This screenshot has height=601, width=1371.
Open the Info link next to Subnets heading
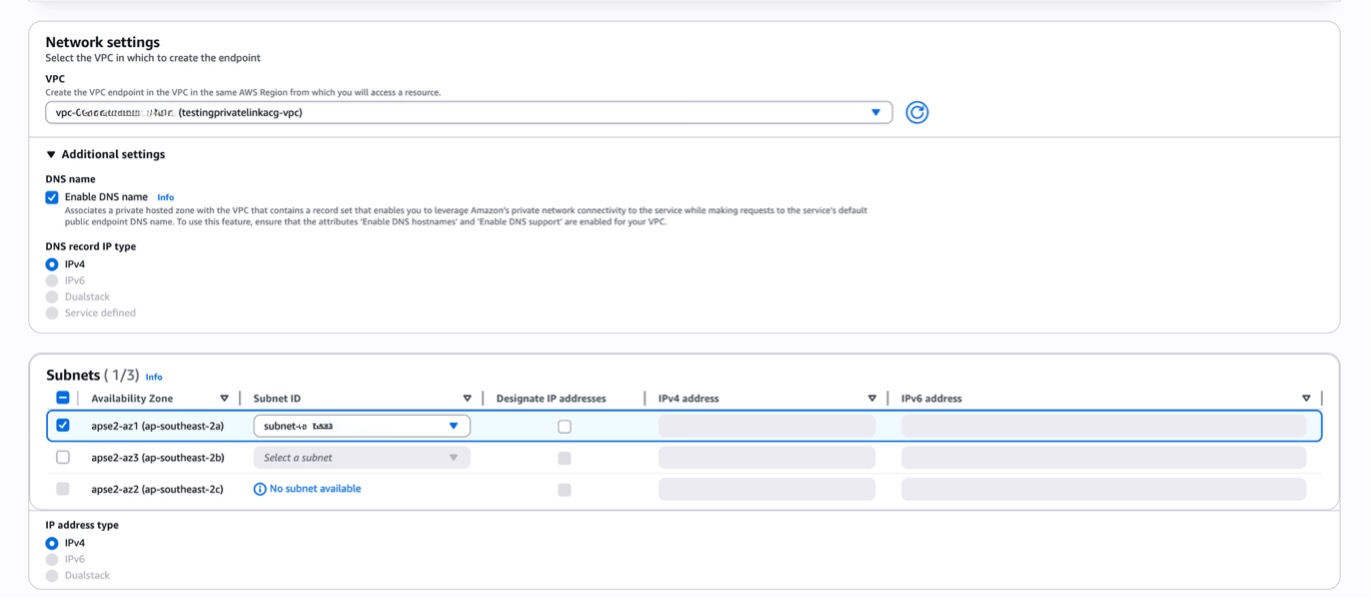pos(154,377)
